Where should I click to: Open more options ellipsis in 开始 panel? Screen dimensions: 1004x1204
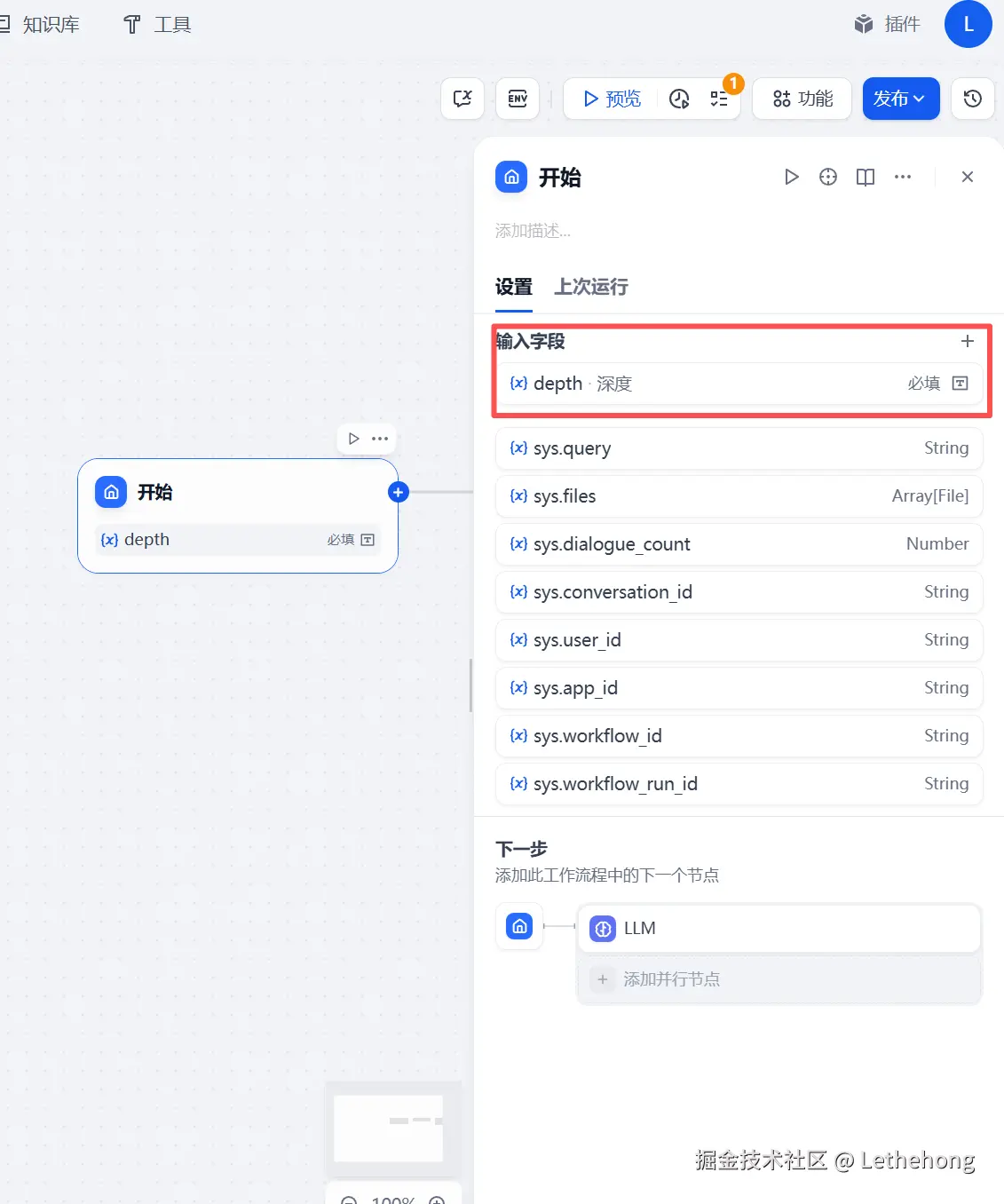pos(903,177)
